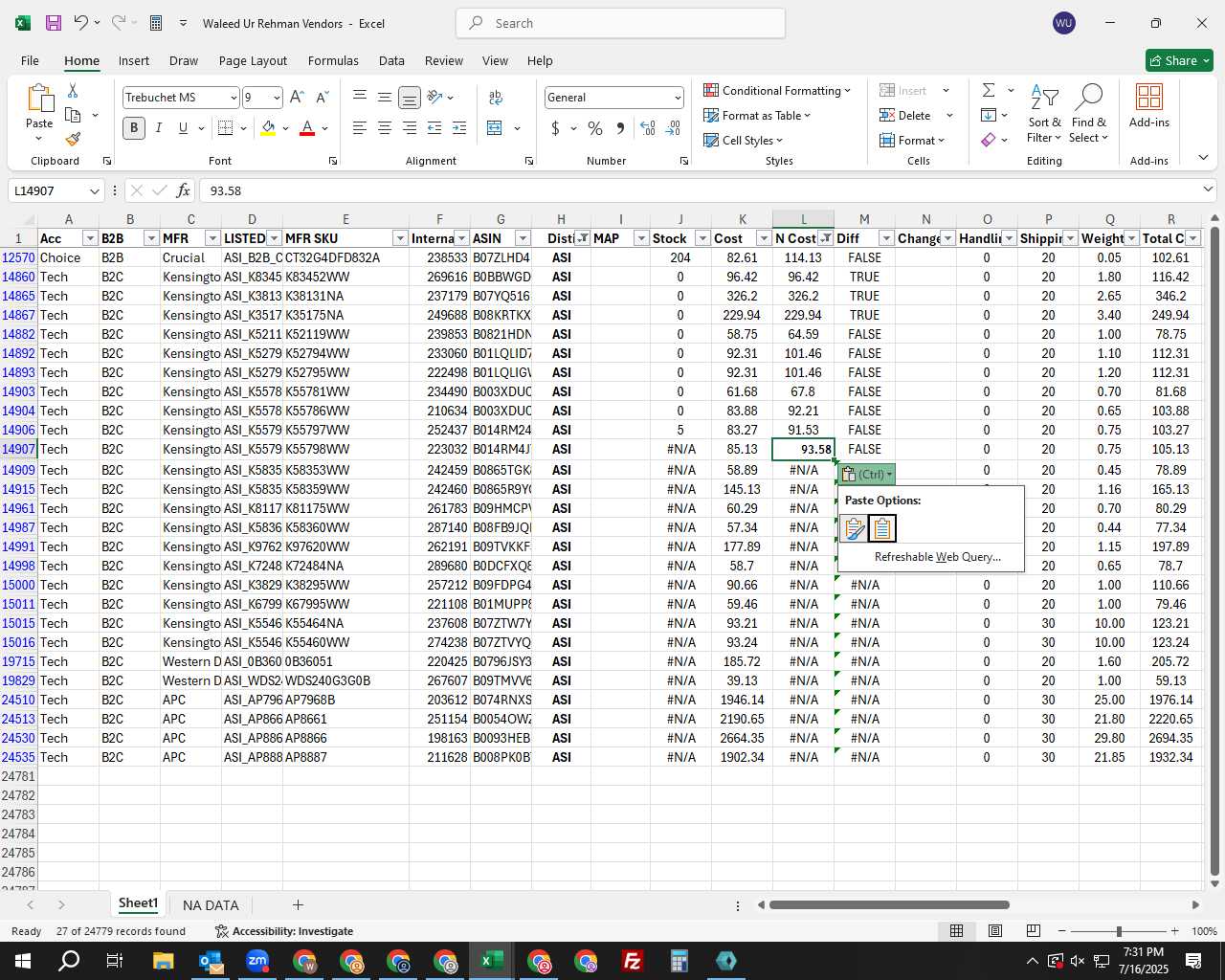Click Format as Table button

tap(757, 115)
